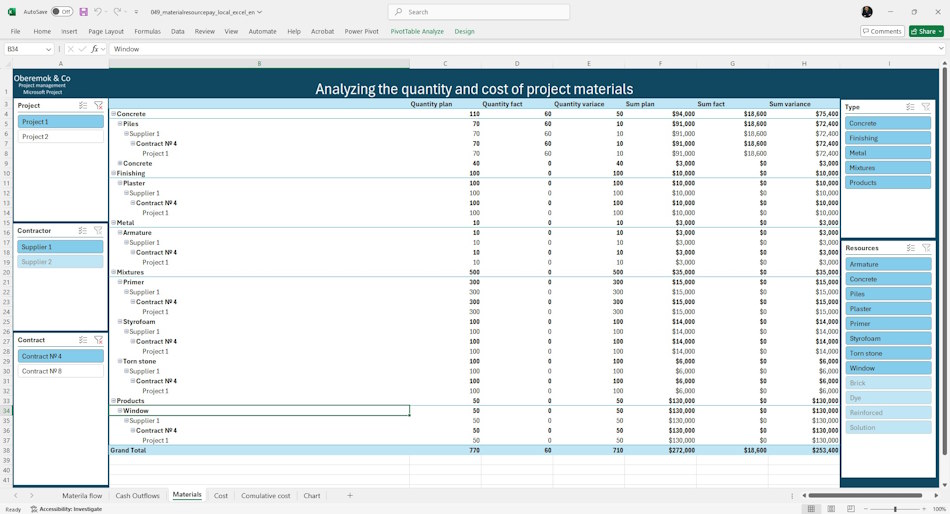Add a new sheet with plus icon
Image resolution: width=950 pixels, height=514 pixels.
pos(350,496)
